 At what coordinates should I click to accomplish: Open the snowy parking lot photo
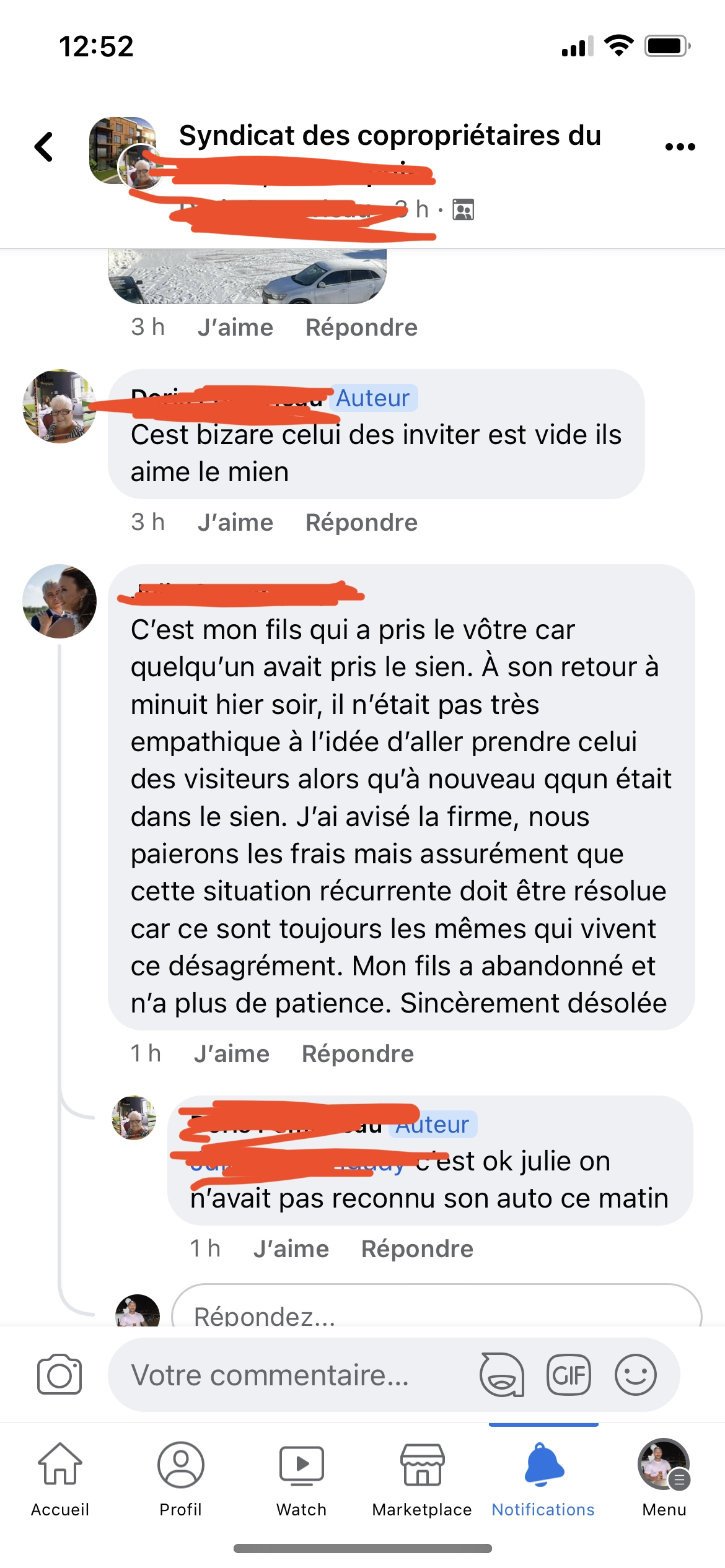247,276
